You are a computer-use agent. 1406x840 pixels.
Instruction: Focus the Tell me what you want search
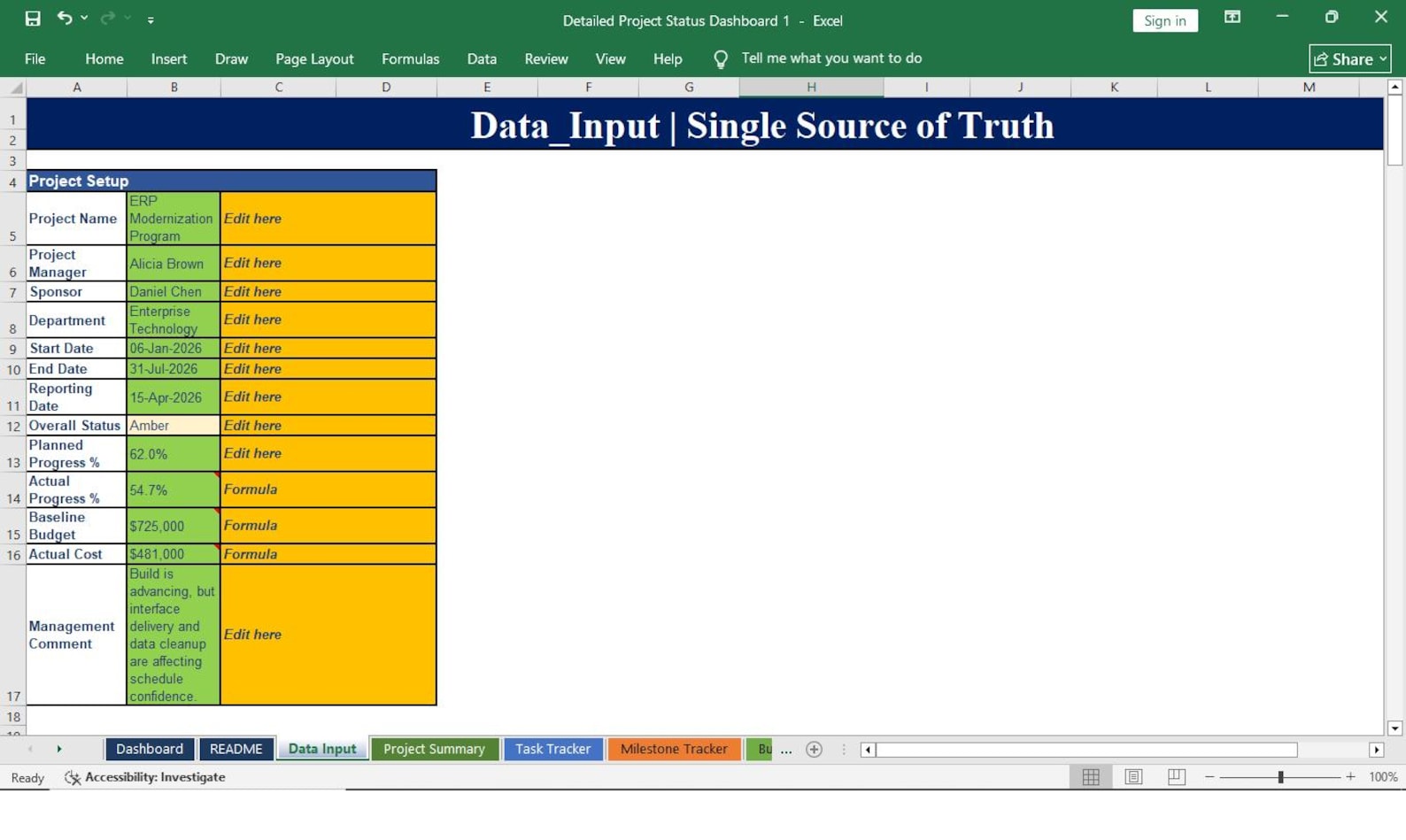pyautogui.click(x=831, y=58)
